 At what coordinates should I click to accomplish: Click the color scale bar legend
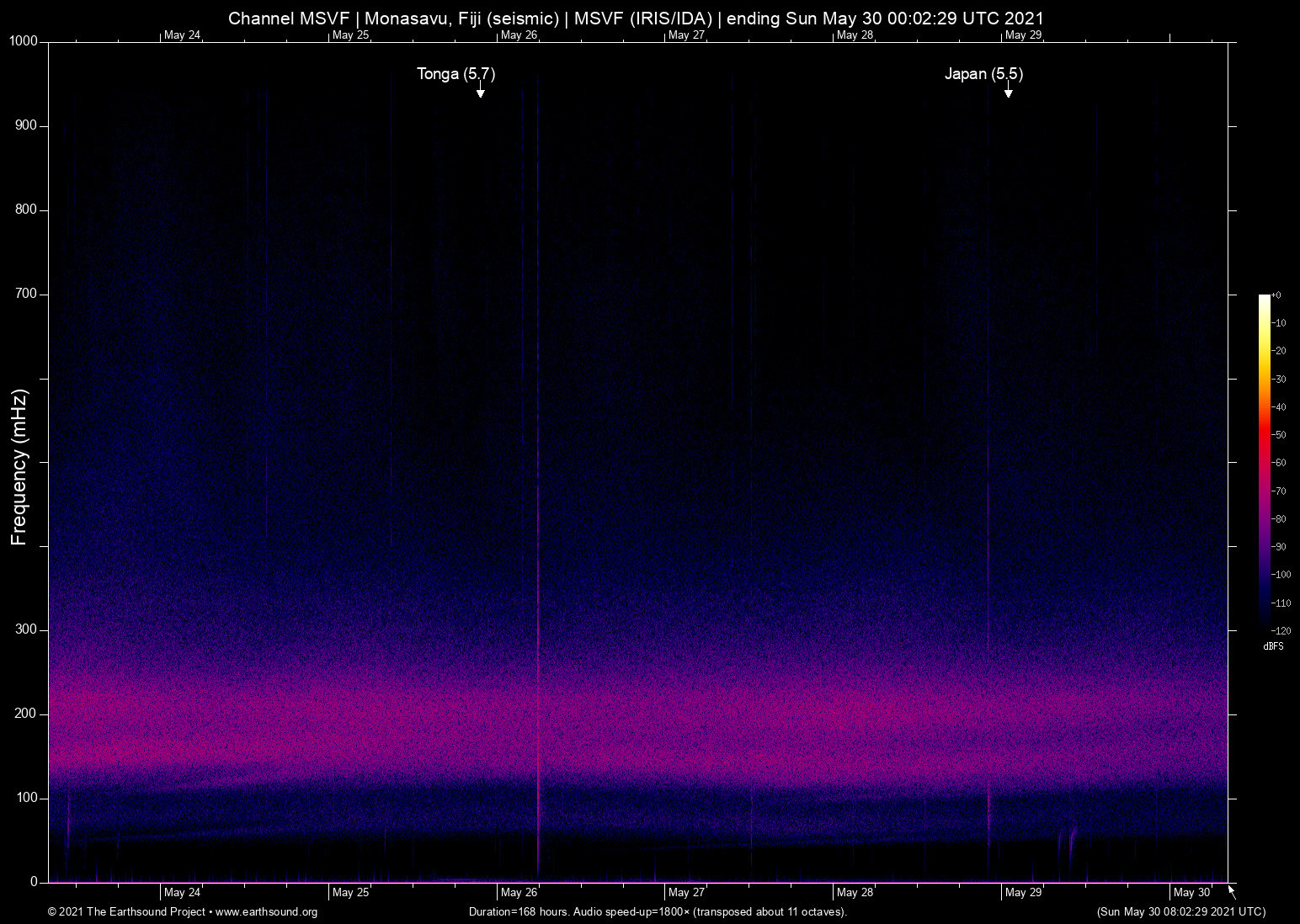(x=1264, y=461)
